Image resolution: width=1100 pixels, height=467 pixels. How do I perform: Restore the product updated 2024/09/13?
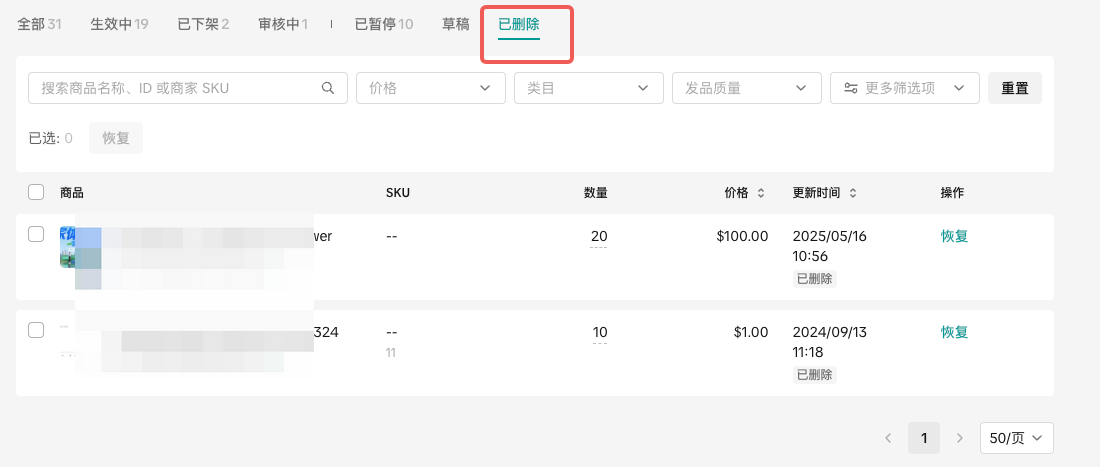pos(954,332)
